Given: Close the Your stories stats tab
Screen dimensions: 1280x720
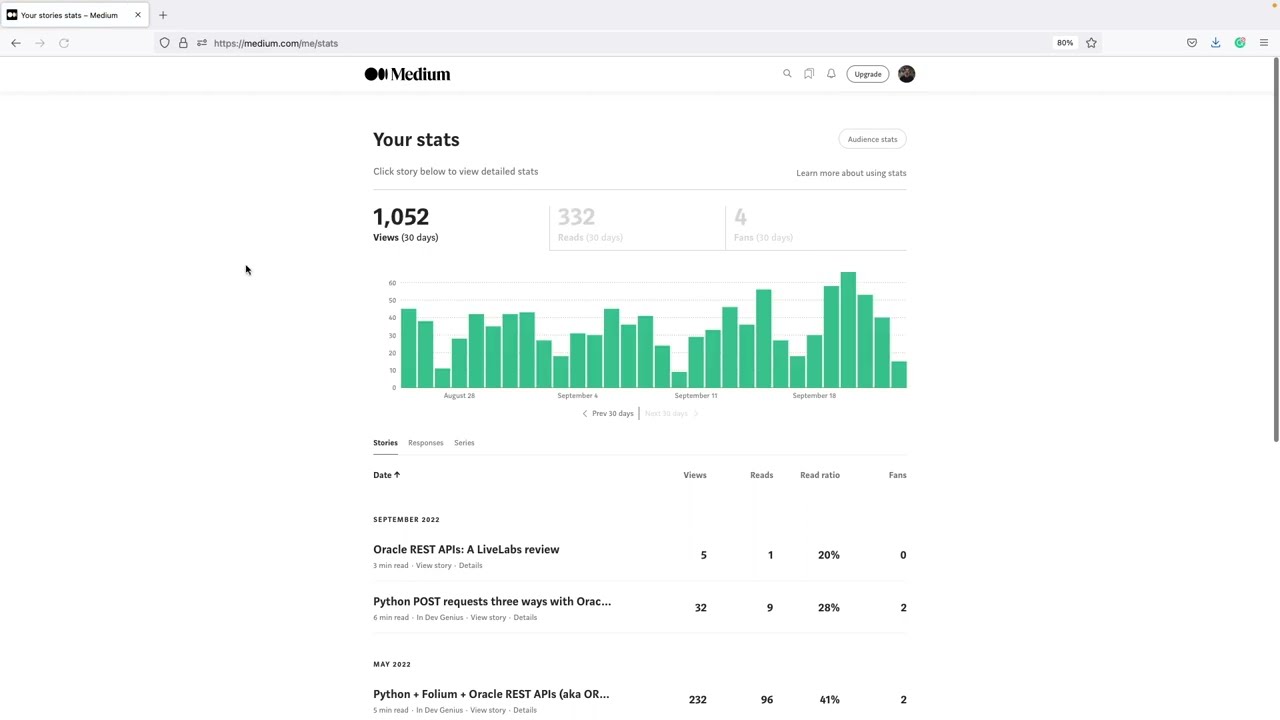Looking at the screenshot, I should pos(138,15).
